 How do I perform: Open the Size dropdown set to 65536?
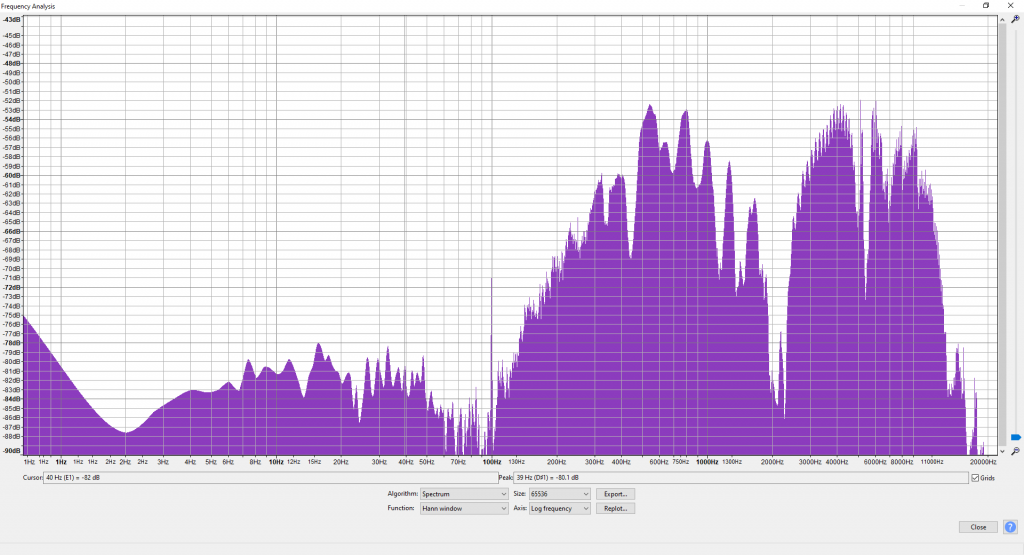pyautogui.click(x=559, y=494)
